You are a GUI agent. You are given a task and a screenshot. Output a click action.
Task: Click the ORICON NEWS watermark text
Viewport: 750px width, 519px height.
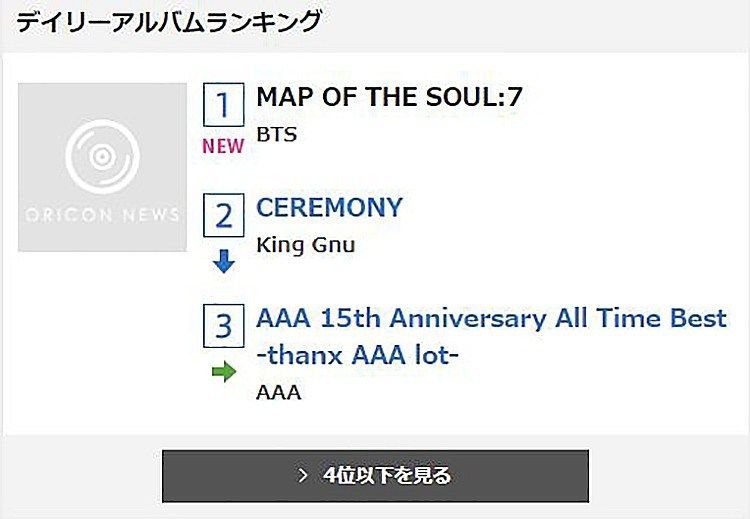point(102,215)
